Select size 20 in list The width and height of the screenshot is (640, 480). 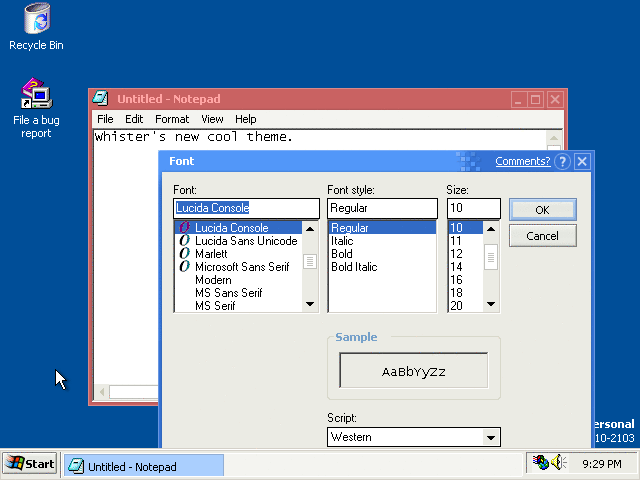click(465, 306)
